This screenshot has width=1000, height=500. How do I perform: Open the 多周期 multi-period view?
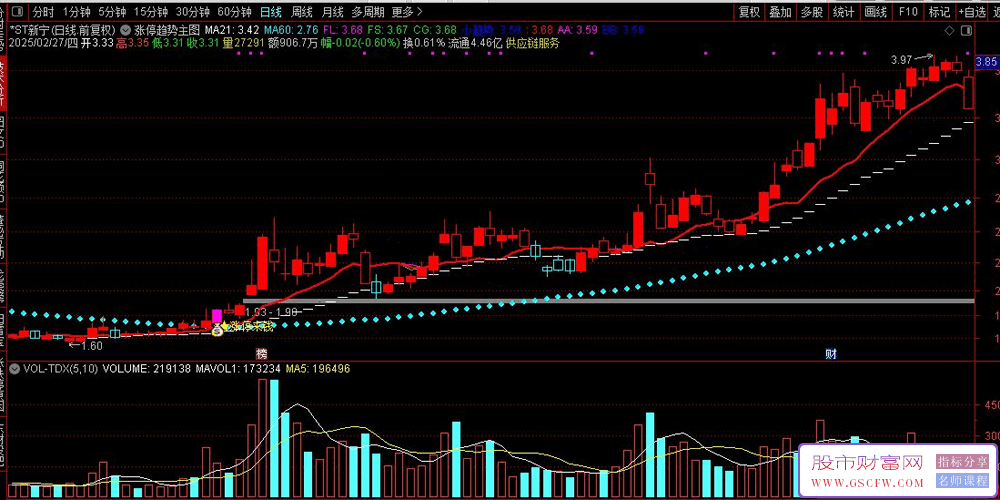pos(368,11)
